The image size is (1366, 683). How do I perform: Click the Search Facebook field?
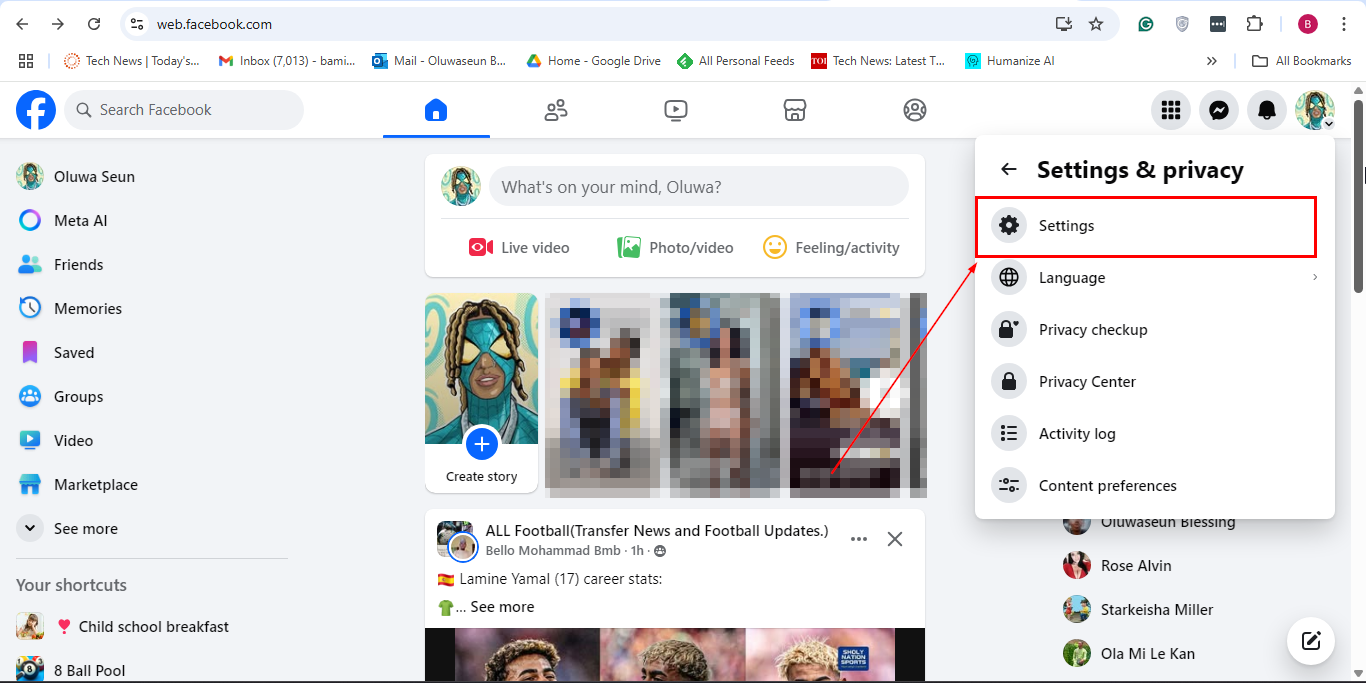(x=184, y=110)
